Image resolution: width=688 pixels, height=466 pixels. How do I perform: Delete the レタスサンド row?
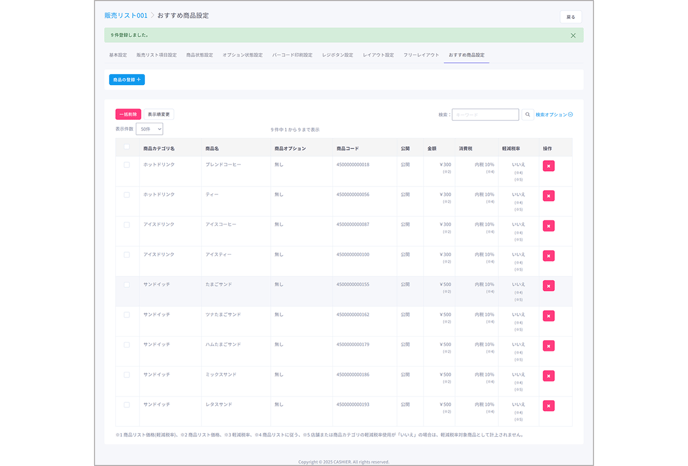[548, 406]
